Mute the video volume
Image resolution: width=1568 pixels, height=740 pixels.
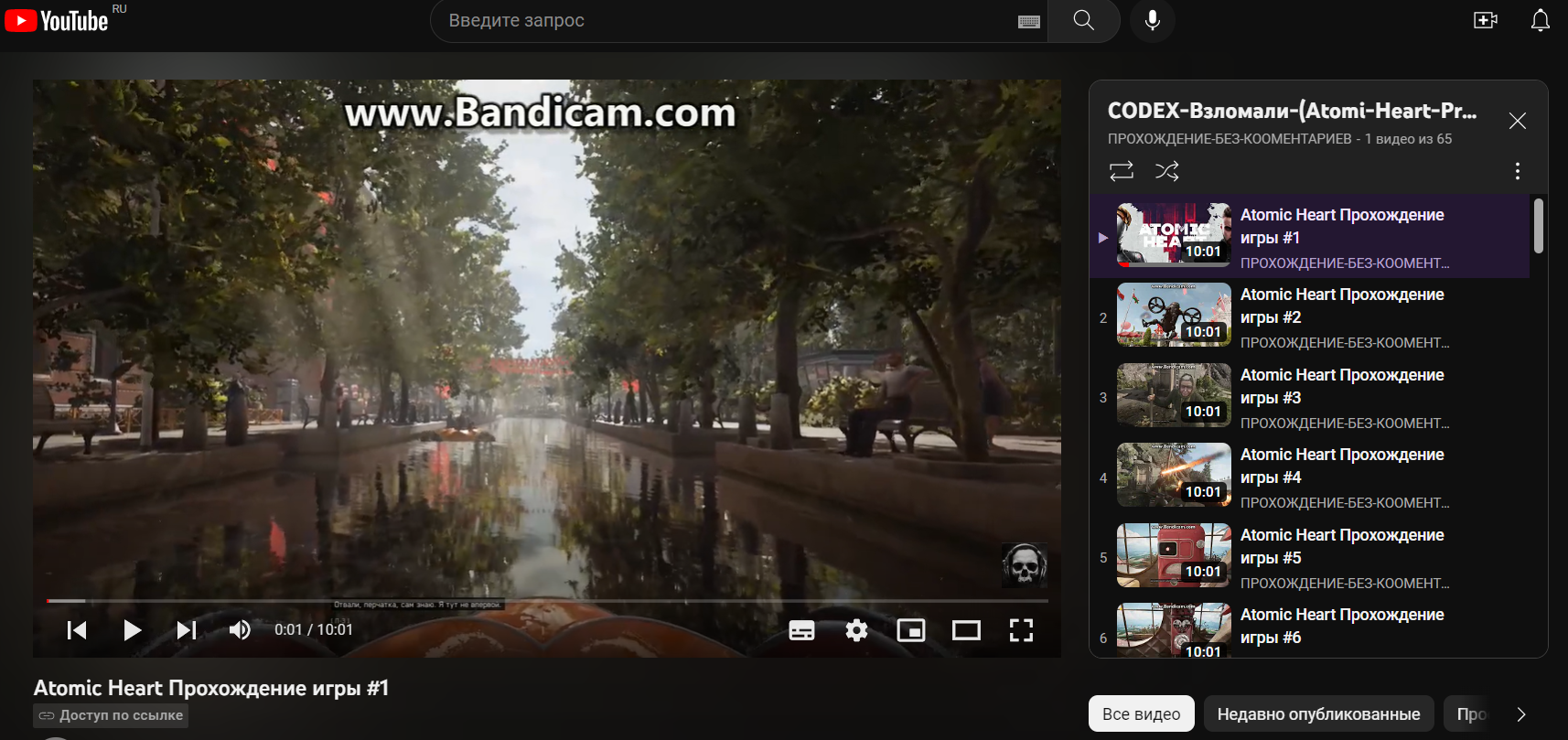(x=240, y=629)
